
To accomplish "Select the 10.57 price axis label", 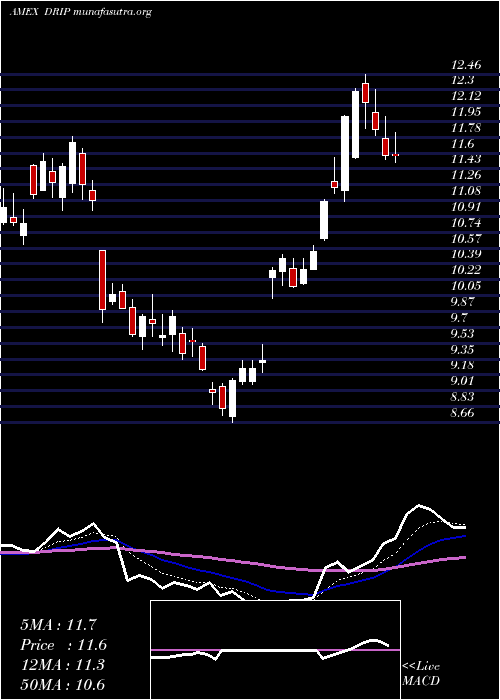I will [466, 238].
